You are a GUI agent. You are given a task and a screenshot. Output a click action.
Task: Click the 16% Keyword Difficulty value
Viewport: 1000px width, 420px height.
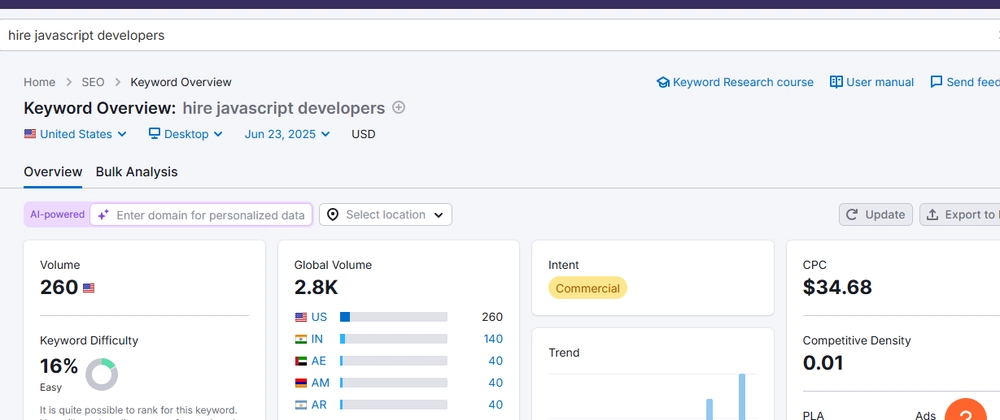59,366
